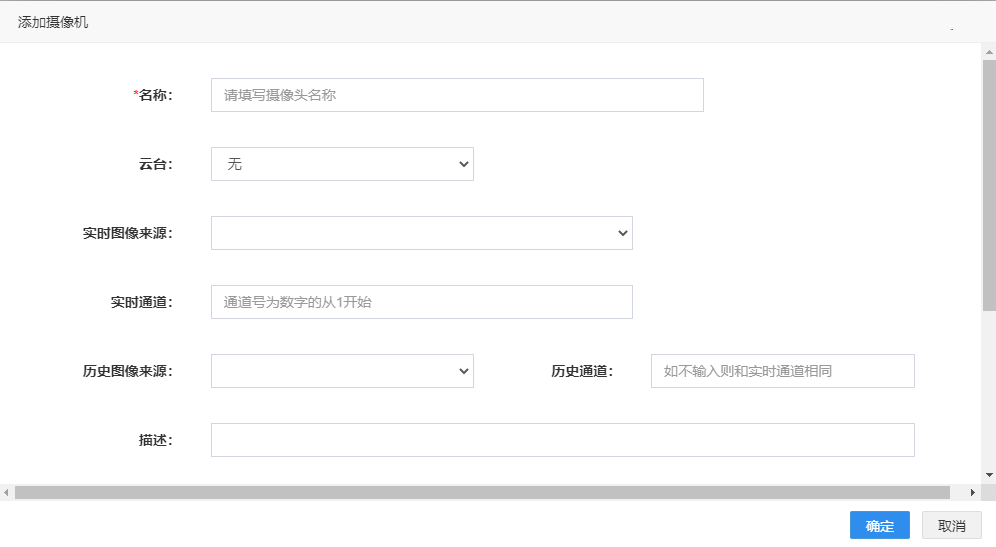
Task: Focus the 实时通道 channel number field
Action: pos(421,302)
